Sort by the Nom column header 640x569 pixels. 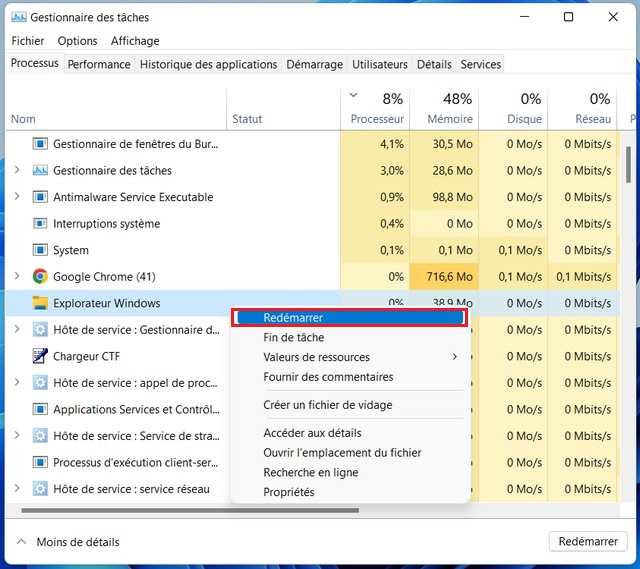pyautogui.click(x=116, y=109)
